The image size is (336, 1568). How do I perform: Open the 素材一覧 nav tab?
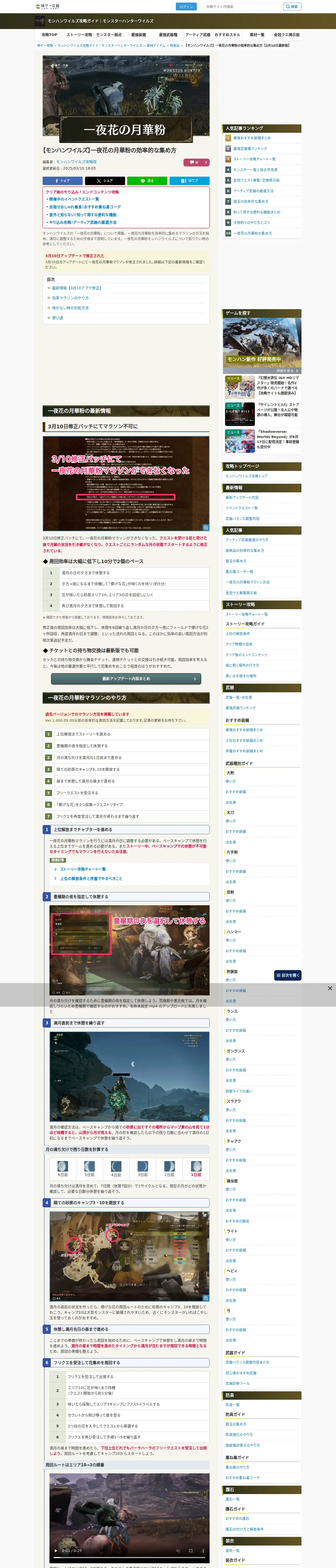[x=257, y=35]
